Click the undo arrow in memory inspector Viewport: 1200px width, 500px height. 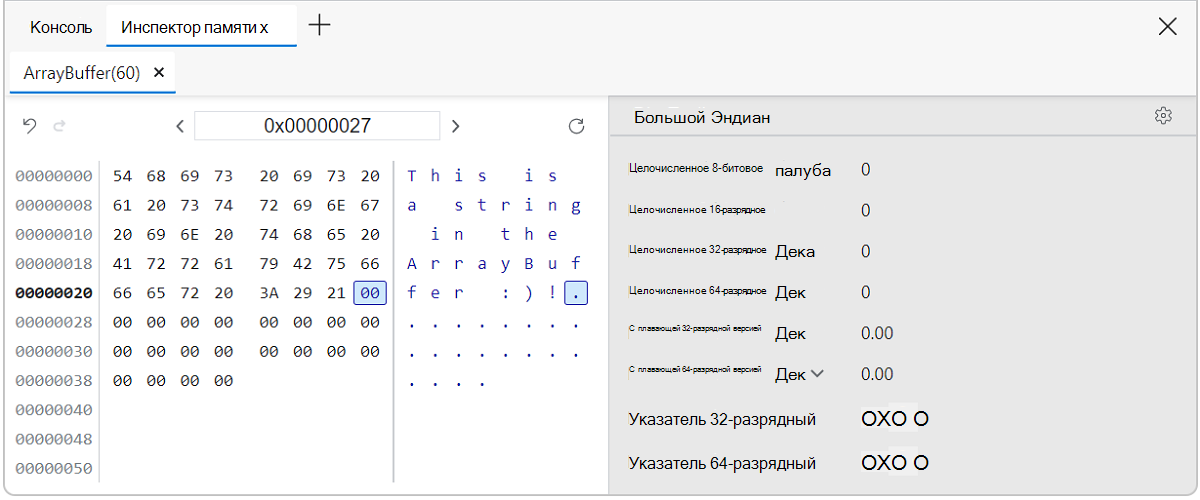coord(30,126)
